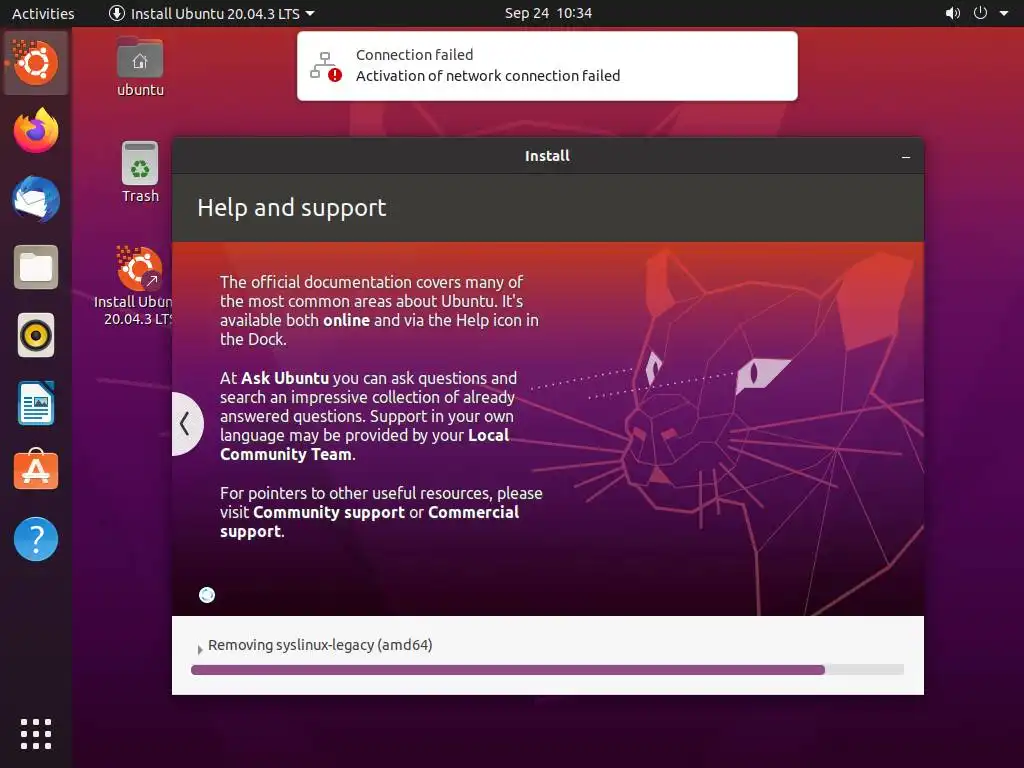Screen dimensions: 1024x768
Task: Click the Connection failed notification
Action: 547,66
